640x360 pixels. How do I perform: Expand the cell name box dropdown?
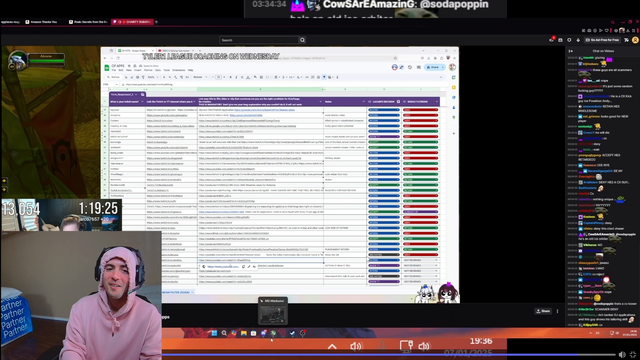(117, 84)
